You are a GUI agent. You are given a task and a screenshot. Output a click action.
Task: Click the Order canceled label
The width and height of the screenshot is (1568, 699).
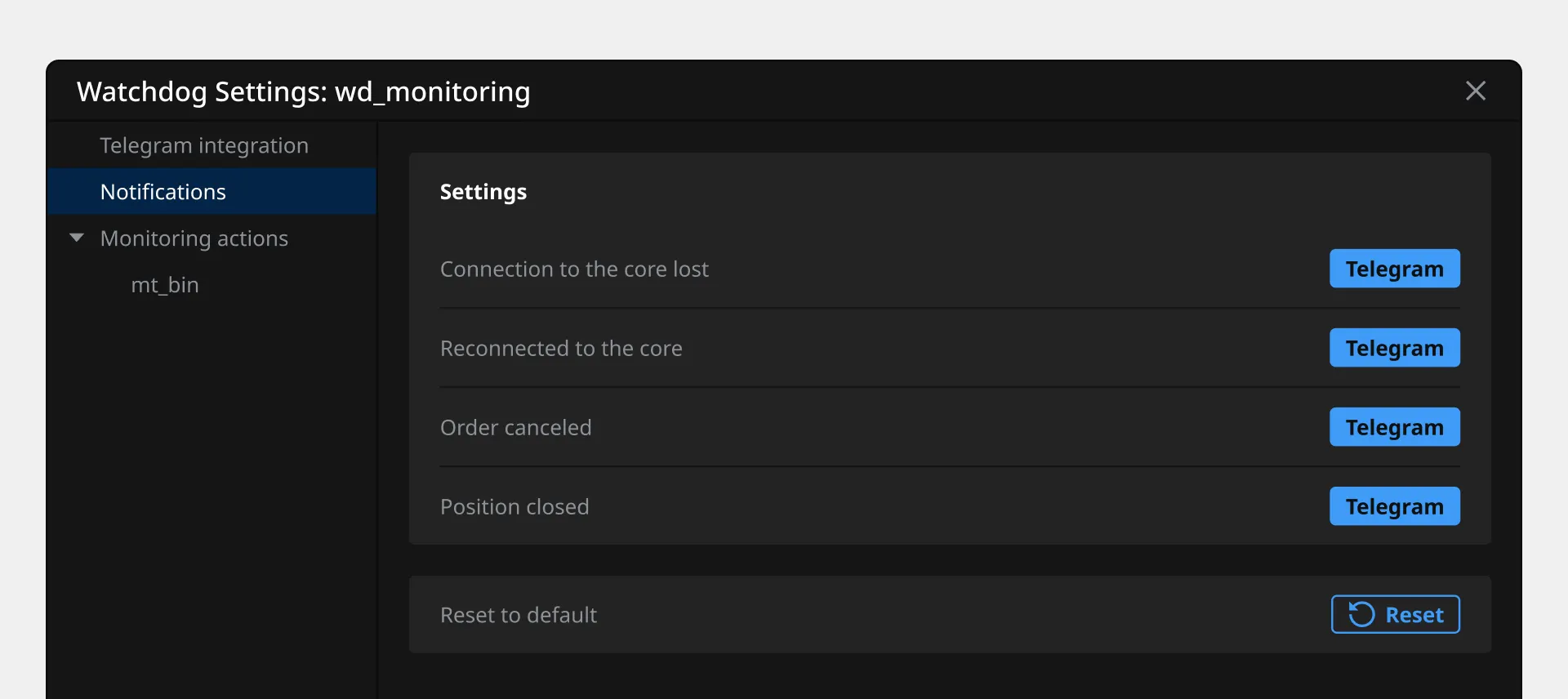[515, 428]
